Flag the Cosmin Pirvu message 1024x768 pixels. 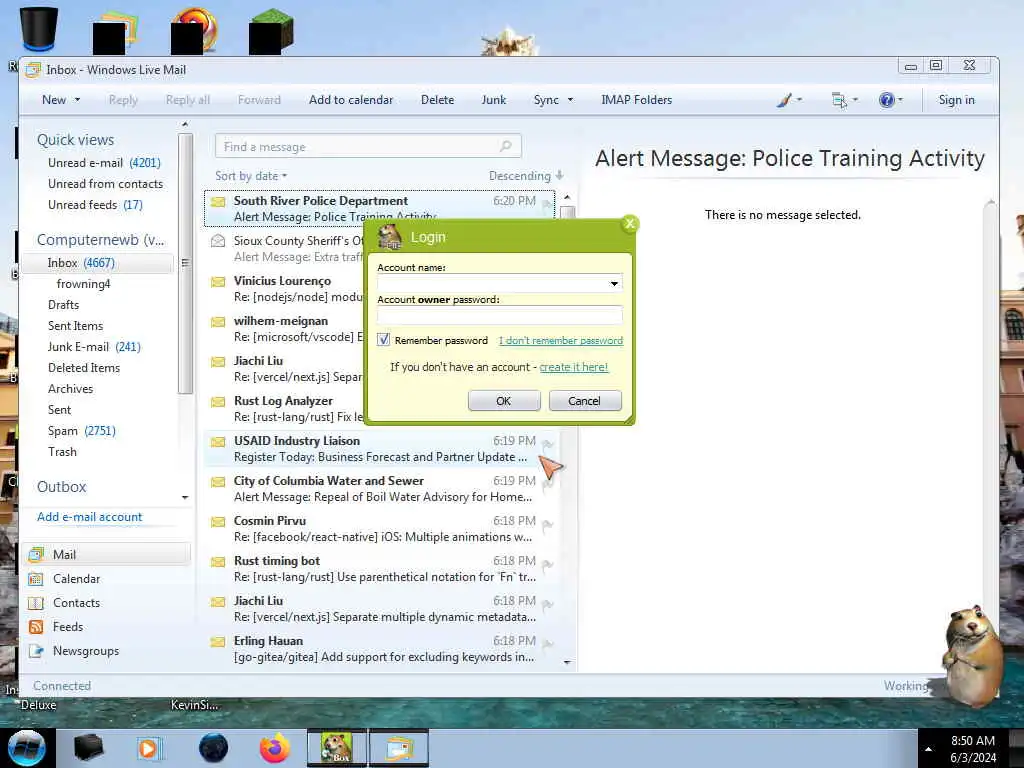pyautogui.click(x=548, y=524)
